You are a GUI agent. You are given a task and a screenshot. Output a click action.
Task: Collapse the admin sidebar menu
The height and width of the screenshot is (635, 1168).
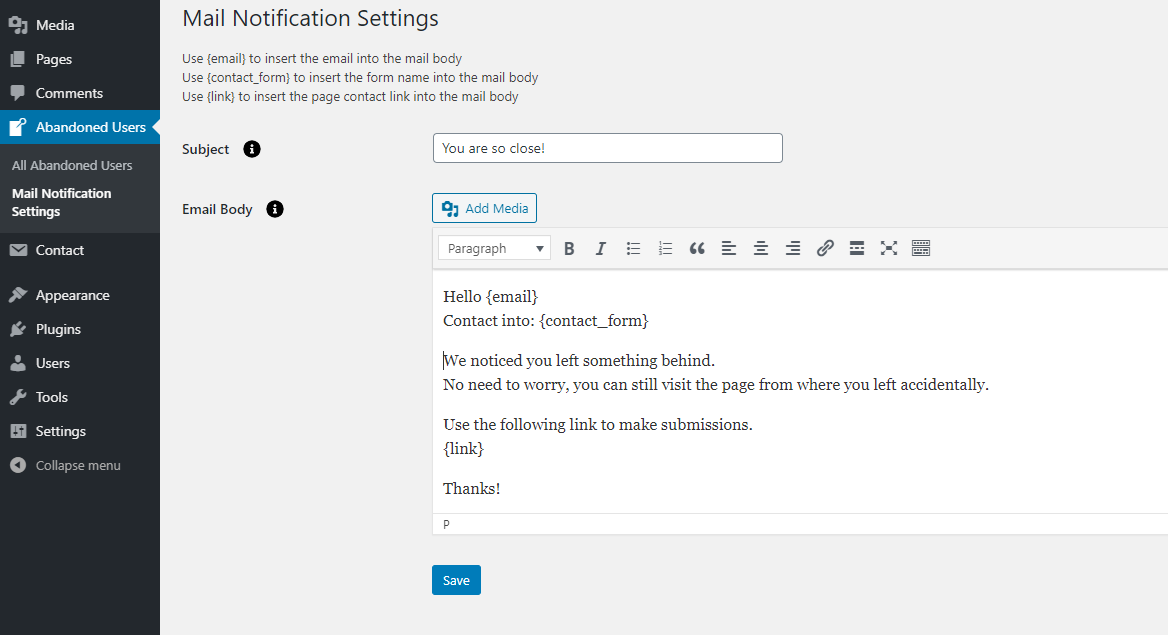click(x=77, y=466)
